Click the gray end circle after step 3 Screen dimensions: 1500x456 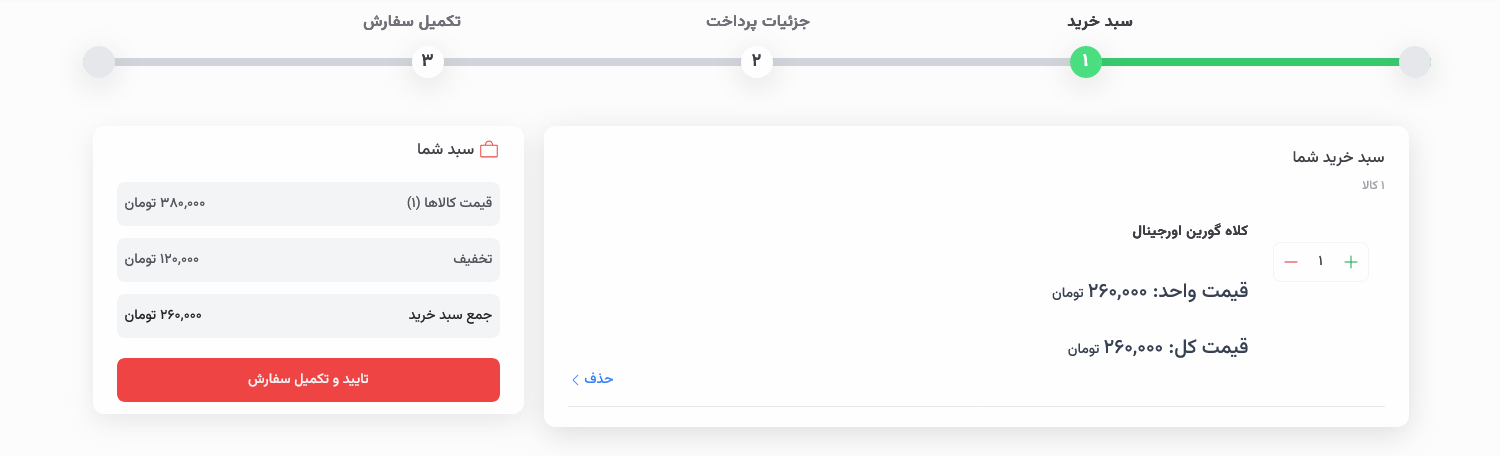99,62
